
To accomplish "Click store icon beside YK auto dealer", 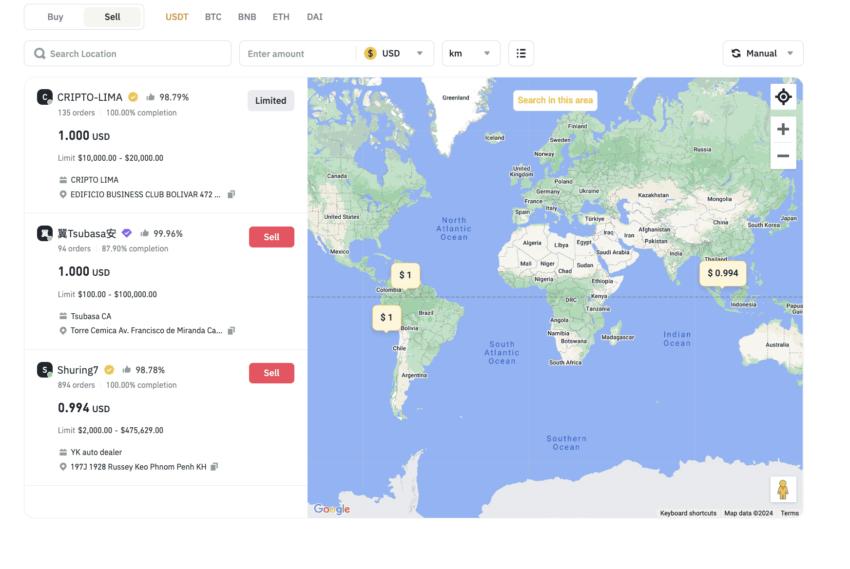I will point(63,452).
